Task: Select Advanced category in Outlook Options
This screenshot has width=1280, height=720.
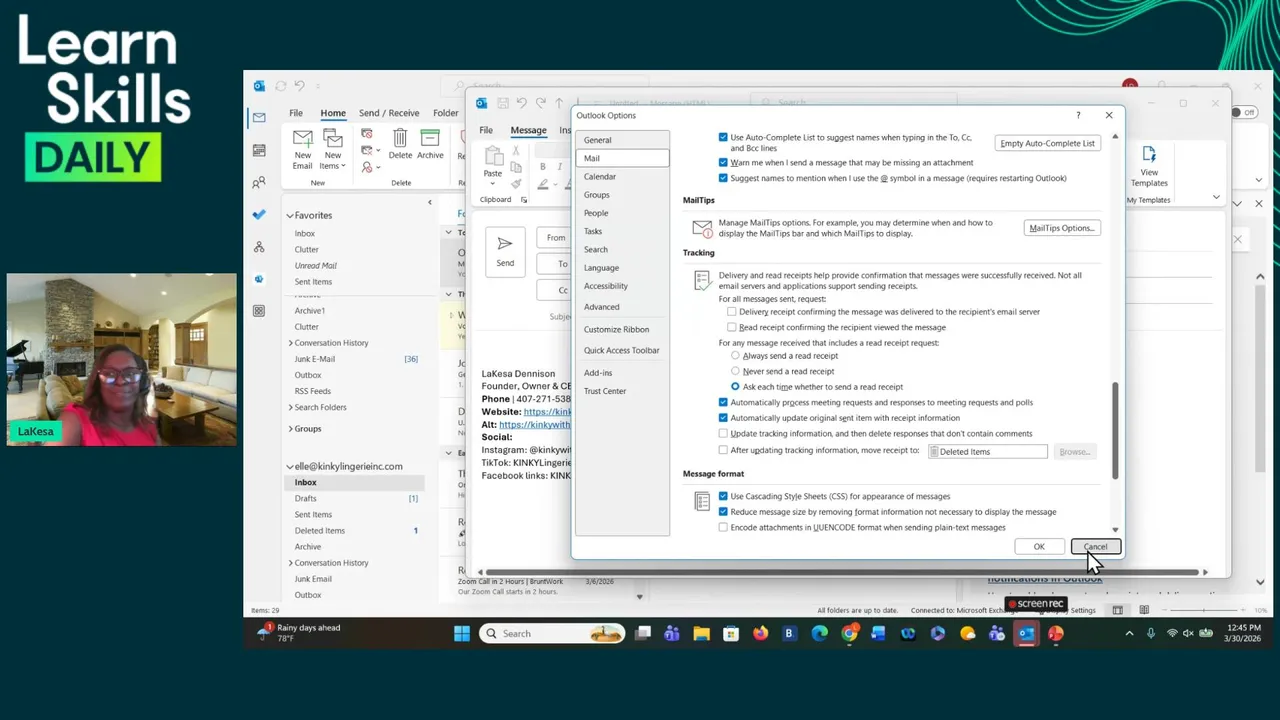Action: click(622, 307)
